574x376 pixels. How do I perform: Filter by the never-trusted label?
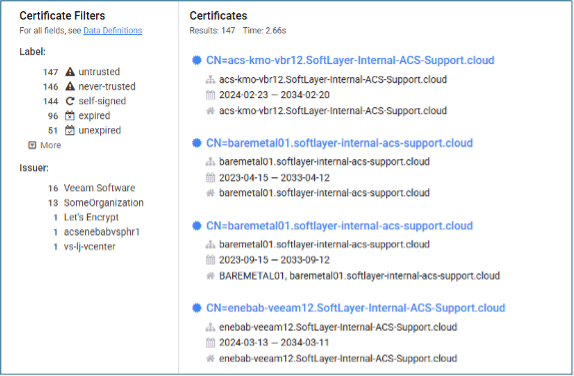pos(107,86)
